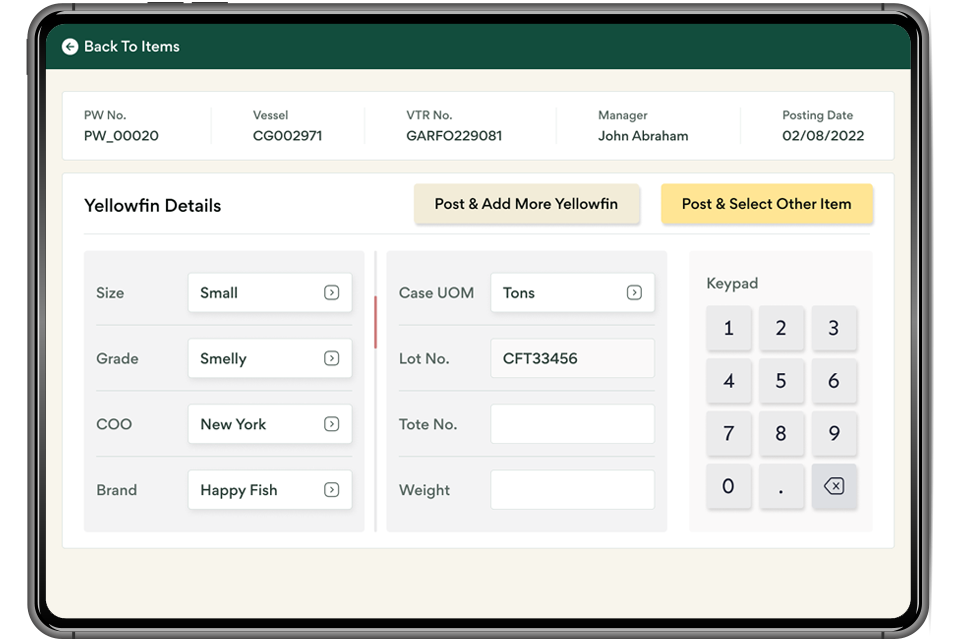Go back via Back To Items link
Viewport: 960px width, 640px height.
coord(131,47)
